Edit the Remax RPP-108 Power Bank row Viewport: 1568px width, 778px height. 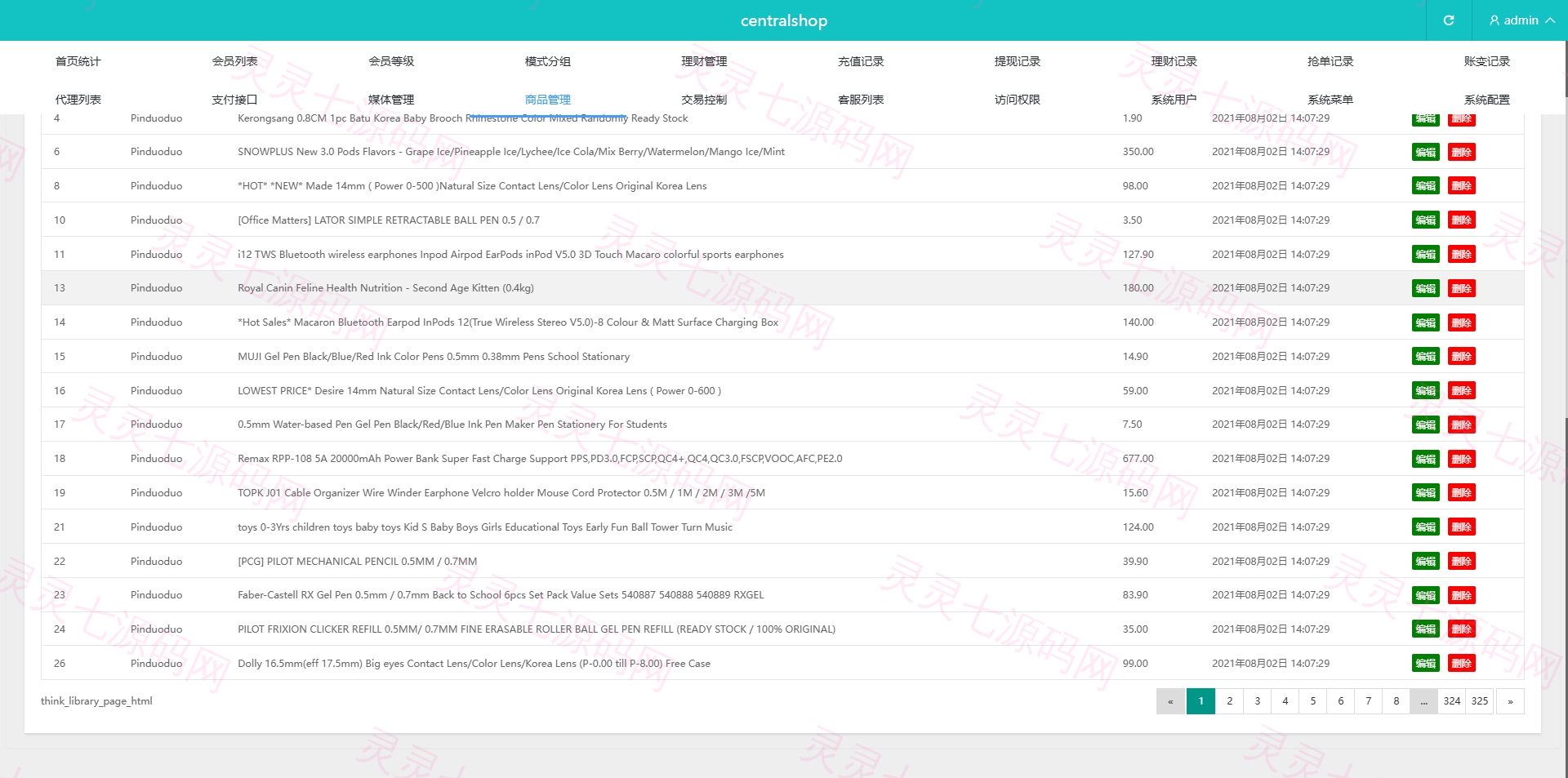click(x=1426, y=459)
